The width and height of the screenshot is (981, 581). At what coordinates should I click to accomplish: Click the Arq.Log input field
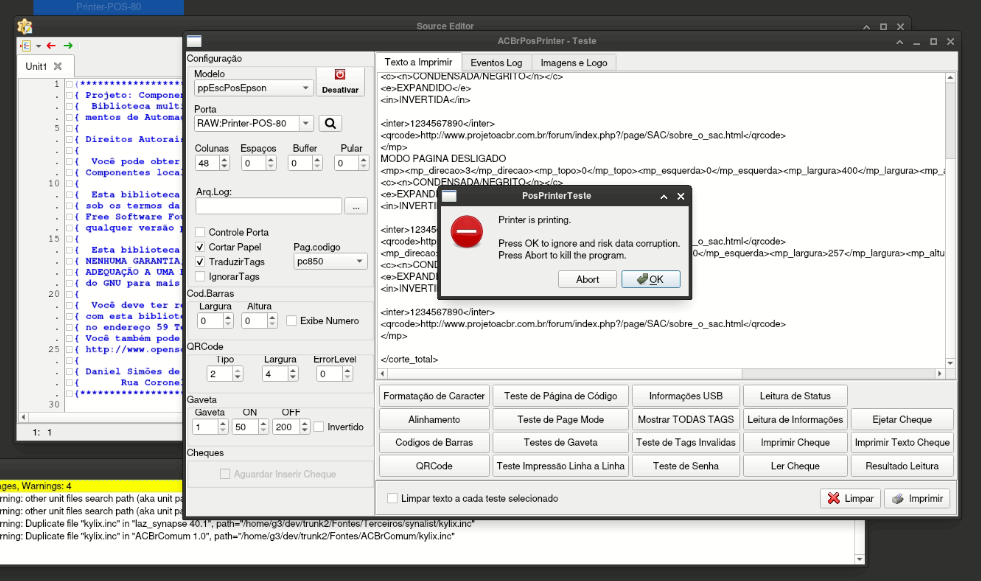[268, 206]
